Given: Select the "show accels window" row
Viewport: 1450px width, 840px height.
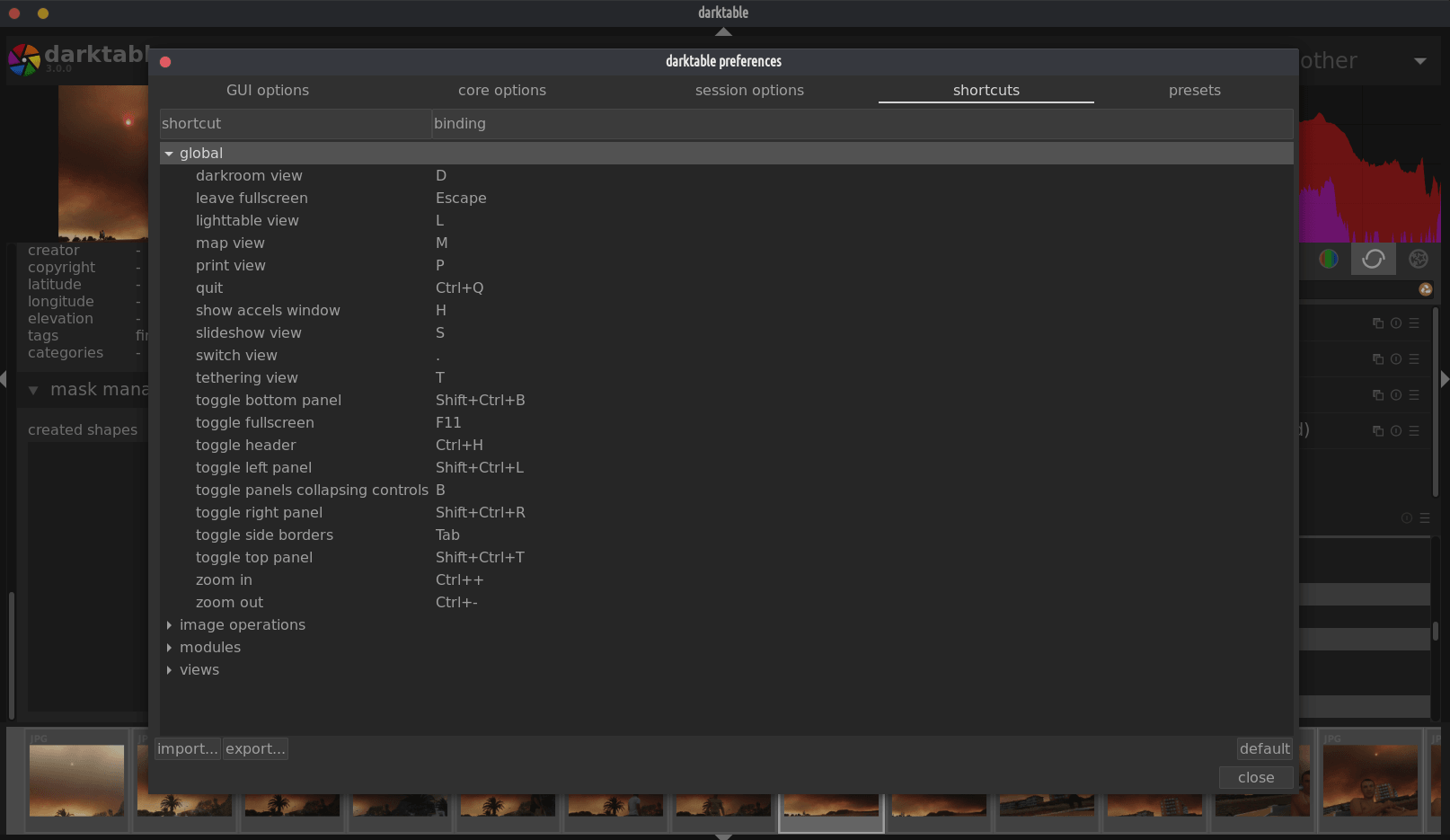Looking at the screenshot, I should (727, 311).
